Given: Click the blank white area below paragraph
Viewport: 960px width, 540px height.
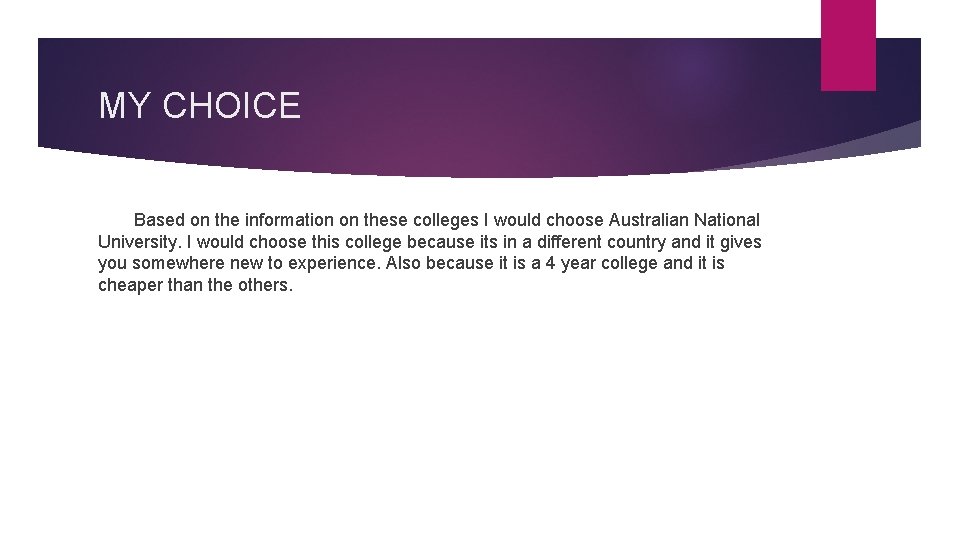Looking at the screenshot, I should point(480,420).
